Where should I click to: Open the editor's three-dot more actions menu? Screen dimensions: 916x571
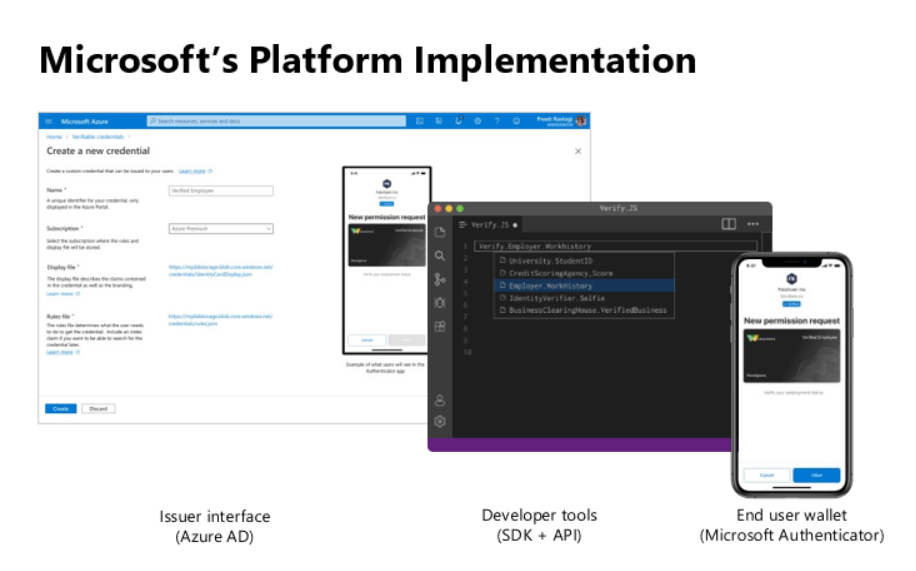click(753, 224)
